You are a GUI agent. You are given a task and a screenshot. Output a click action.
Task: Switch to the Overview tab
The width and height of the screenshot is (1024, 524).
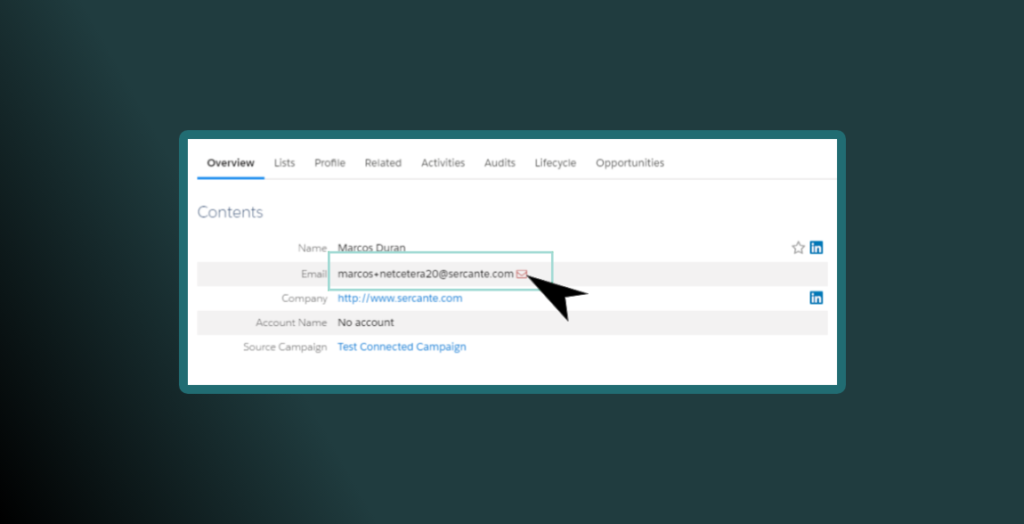[x=230, y=163]
